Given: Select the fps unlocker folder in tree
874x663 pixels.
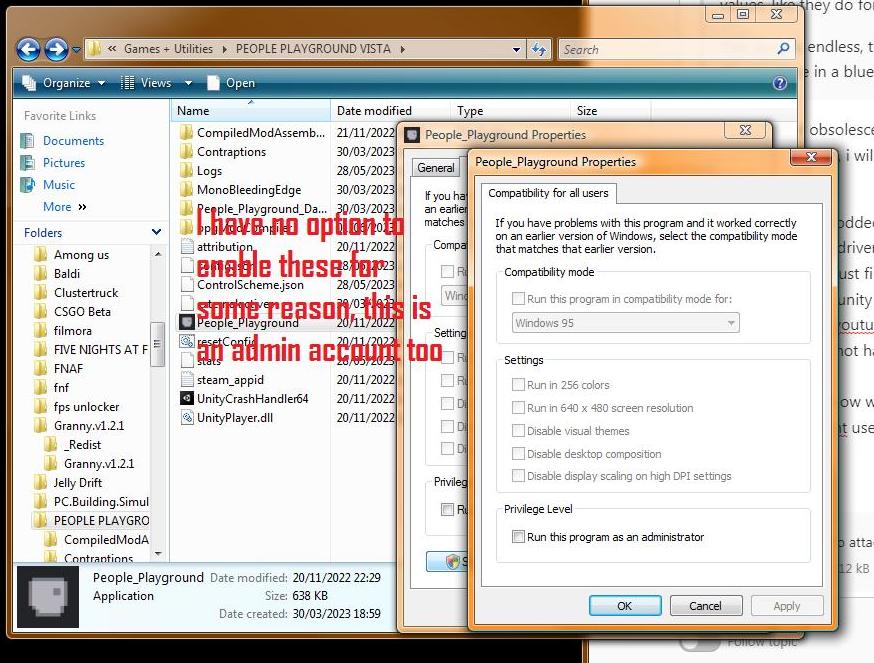Looking at the screenshot, I should [x=86, y=406].
